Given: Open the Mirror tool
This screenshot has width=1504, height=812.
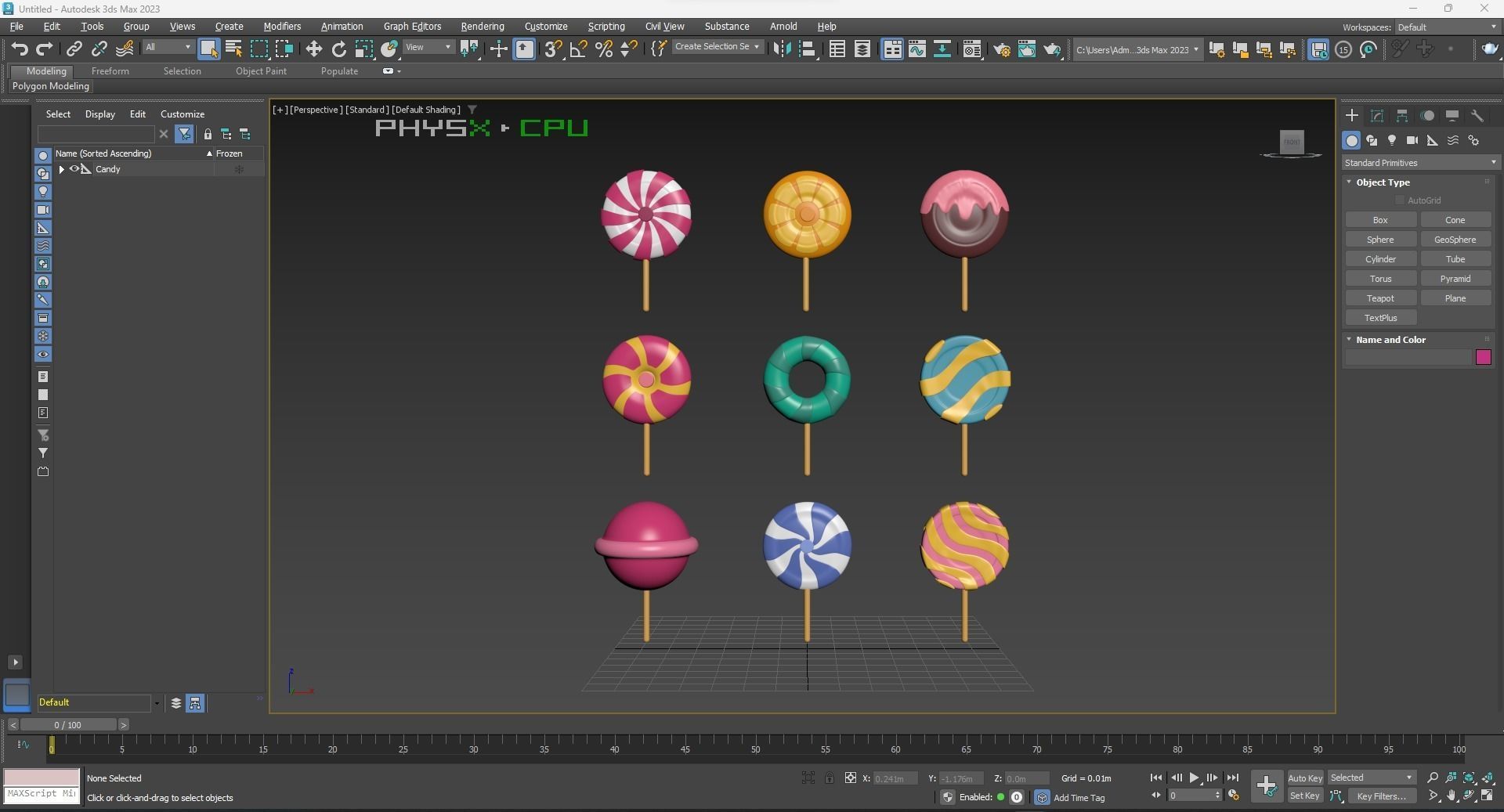Looking at the screenshot, I should coord(782,49).
